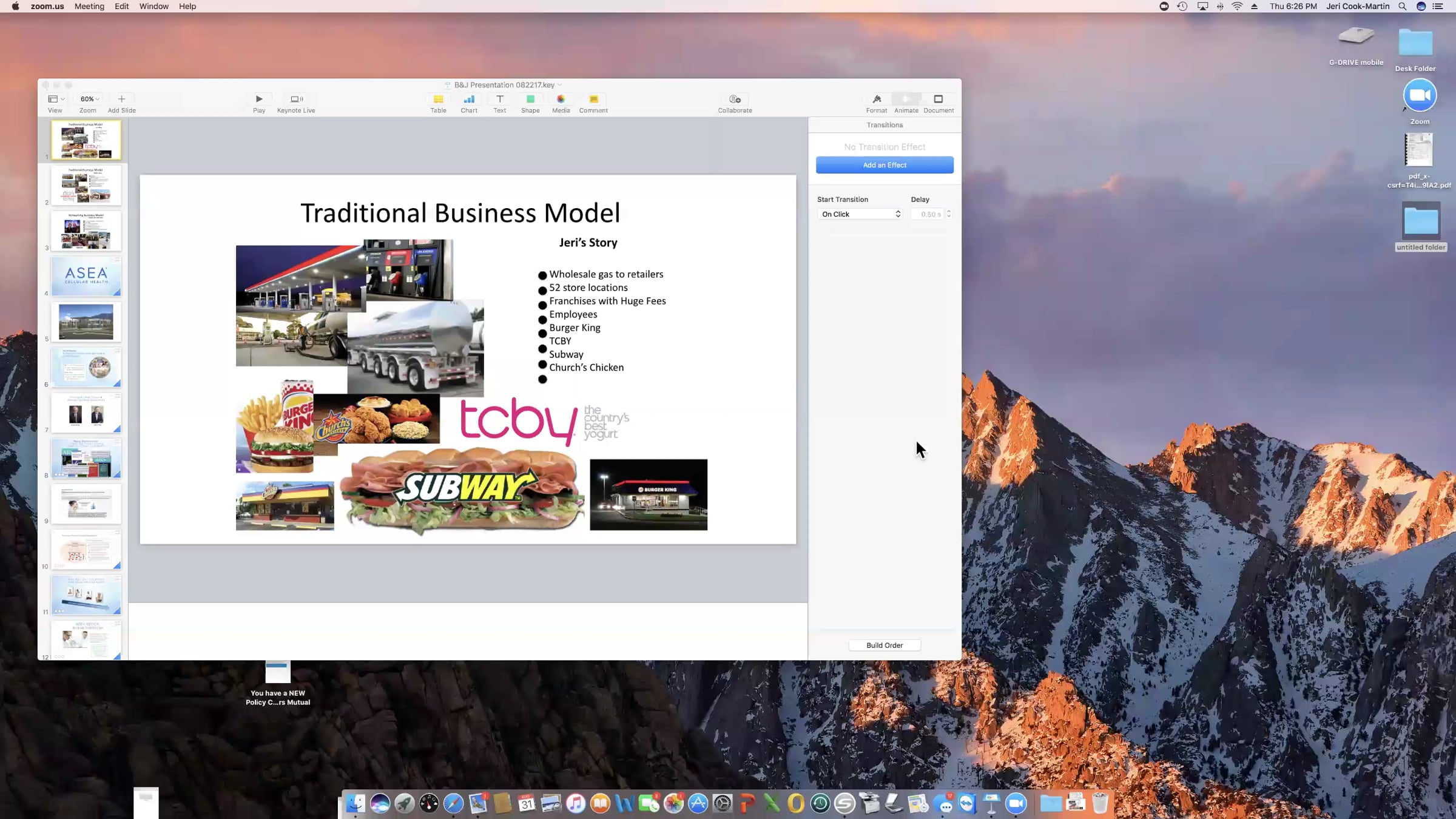Click the Siri icon in menu bar
The height and width of the screenshot is (819, 1456).
pos(1421,6)
